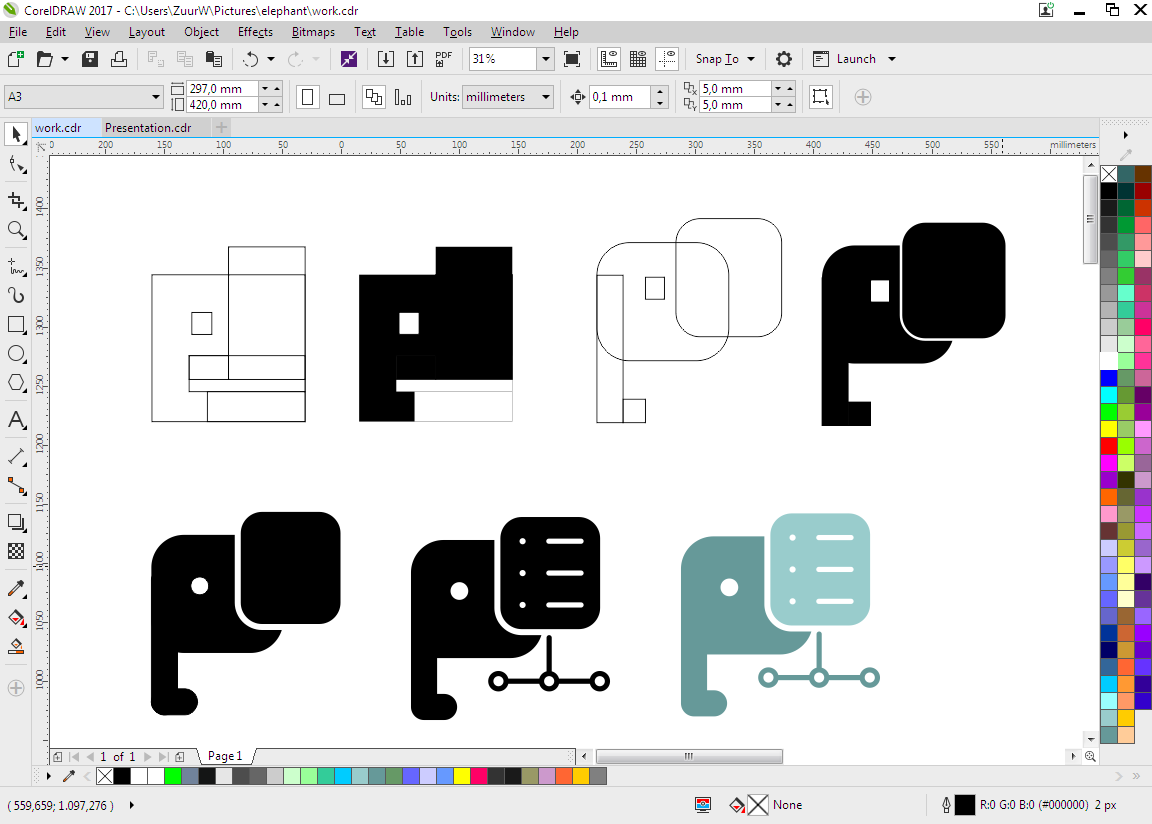This screenshot has width=1152, height=824.
Task: Pick yellow swatch in bottom document palette
Action: pyautogui.click(x=461, y=776)
